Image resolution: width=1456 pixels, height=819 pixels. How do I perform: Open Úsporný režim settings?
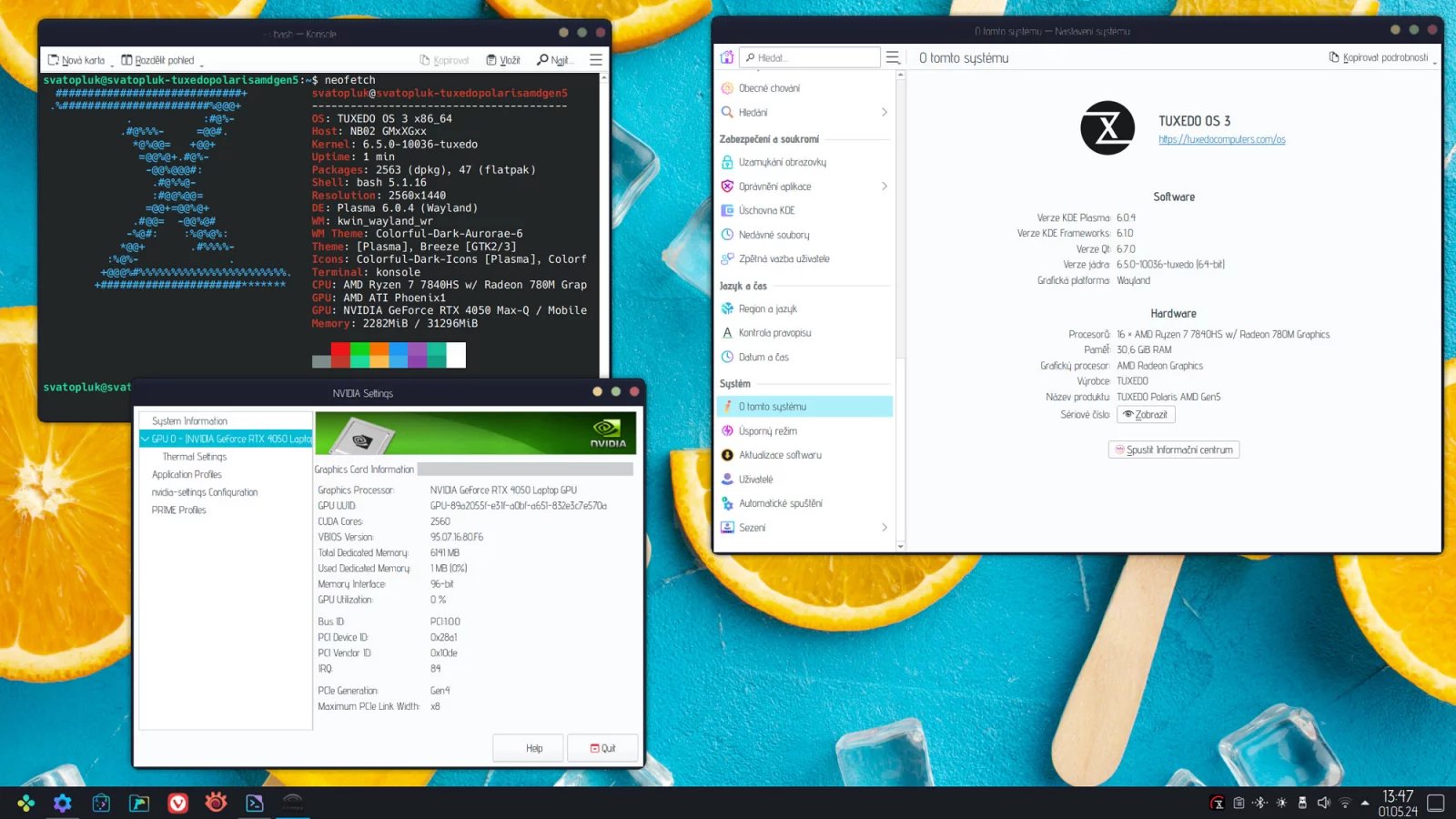pos(804,431)
